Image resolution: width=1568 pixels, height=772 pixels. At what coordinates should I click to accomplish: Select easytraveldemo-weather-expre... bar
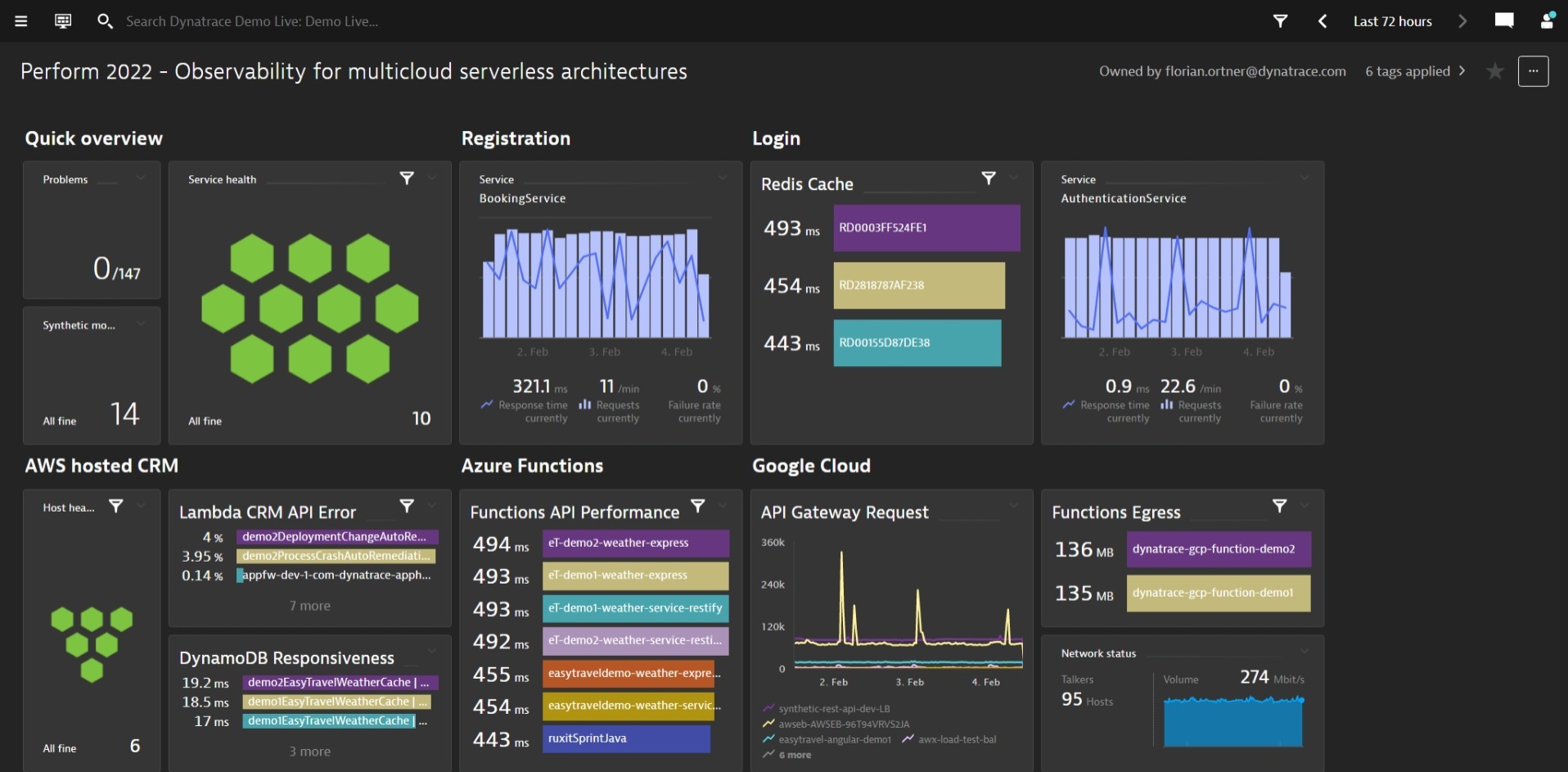629,674
